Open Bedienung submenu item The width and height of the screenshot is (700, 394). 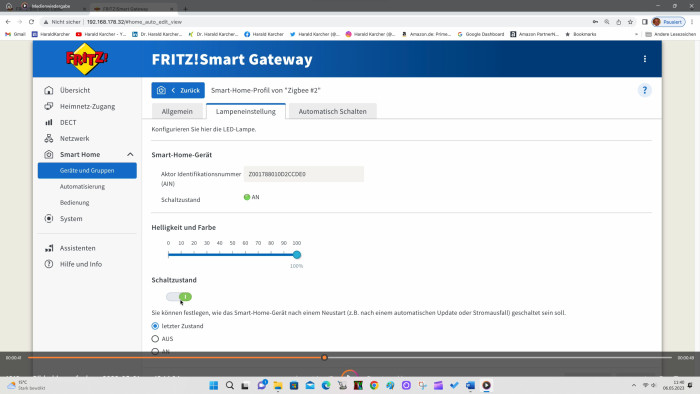pos(75,203)
